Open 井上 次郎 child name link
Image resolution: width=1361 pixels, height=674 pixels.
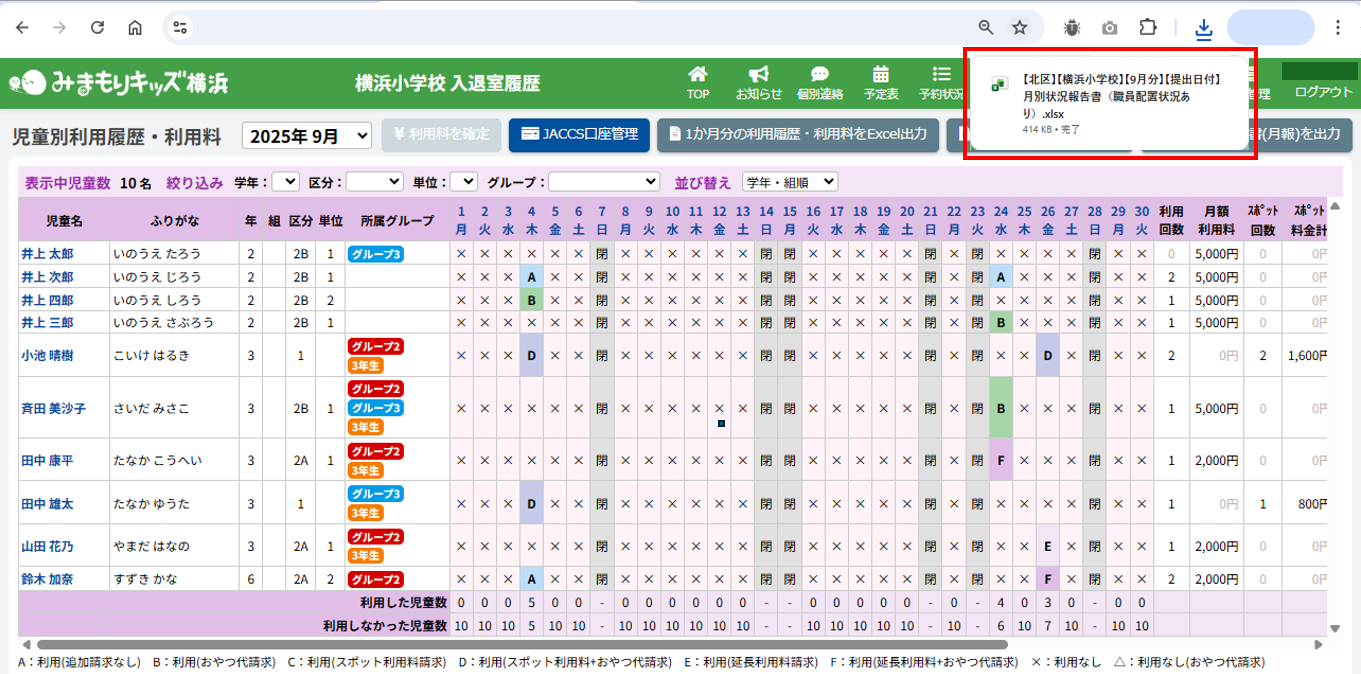click(47, 277)
